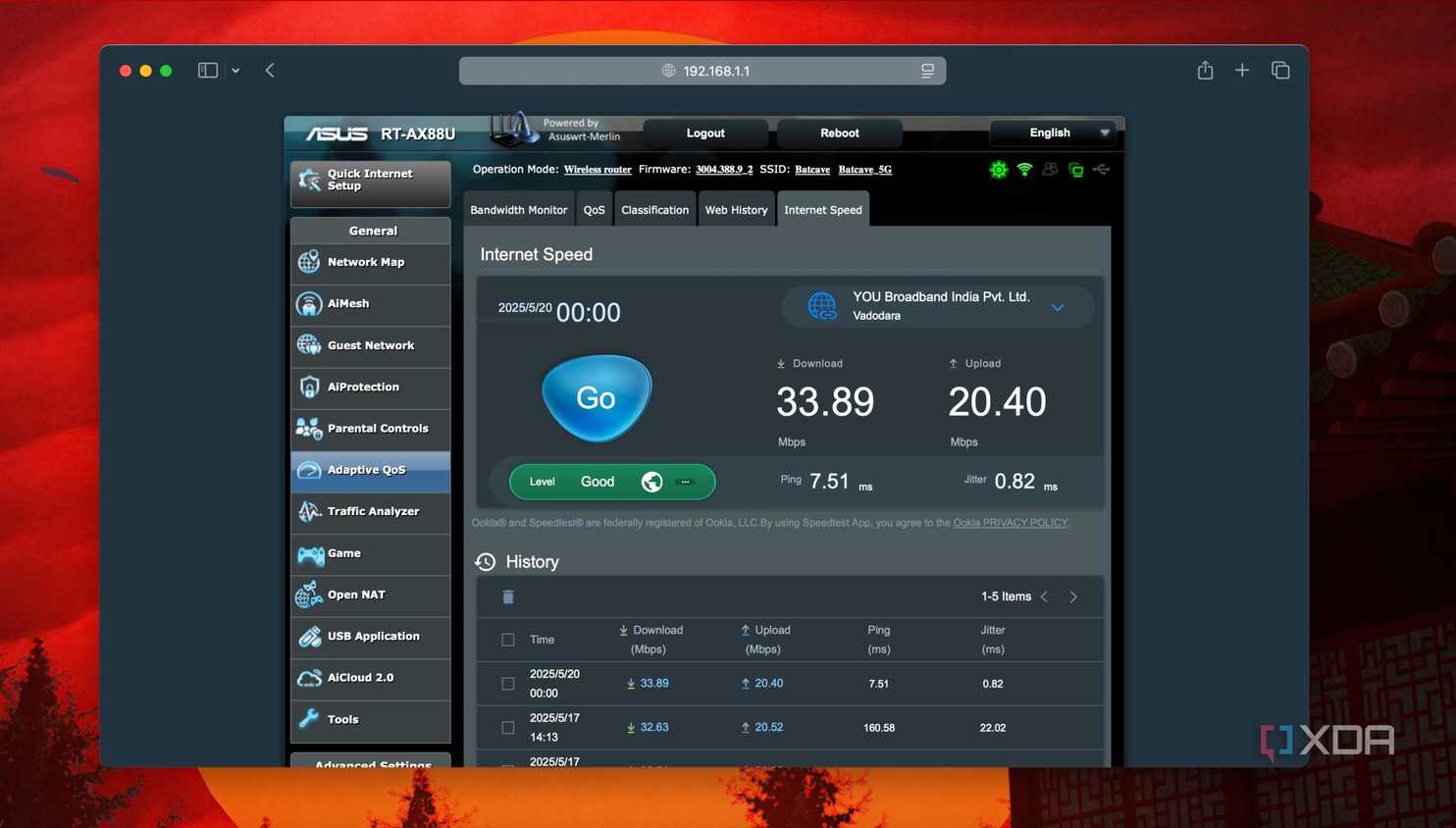Open the Ookla PRIVACY POLICY link
Screen dimensions: 1456x828
coord(1011,523)
